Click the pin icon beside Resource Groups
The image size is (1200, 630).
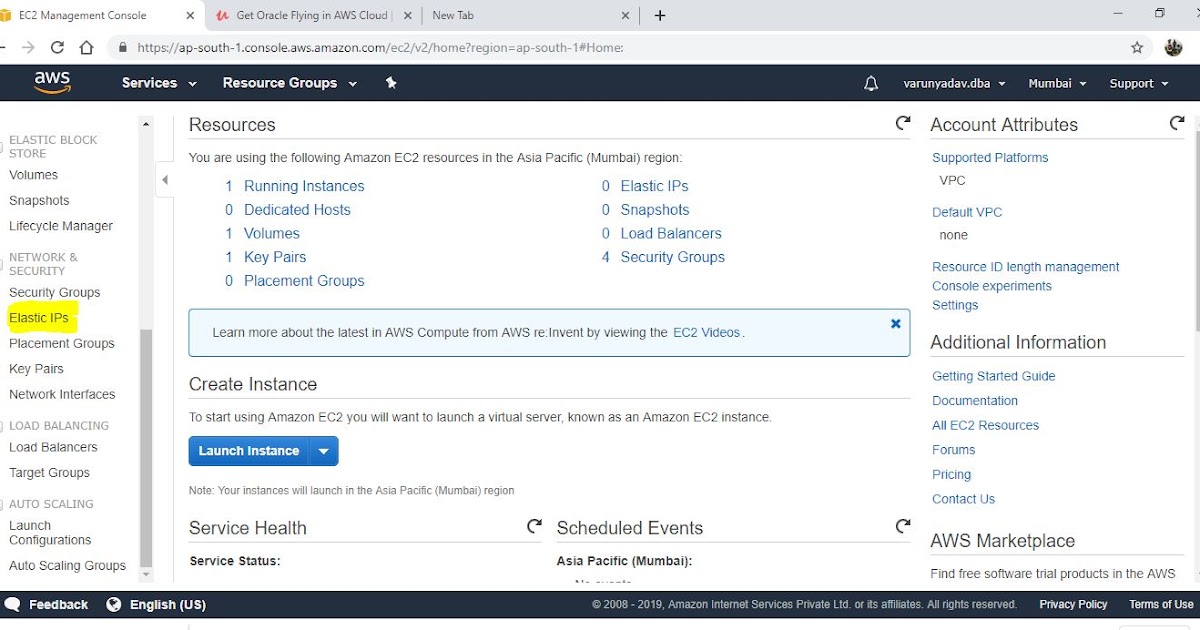(391, 83)
